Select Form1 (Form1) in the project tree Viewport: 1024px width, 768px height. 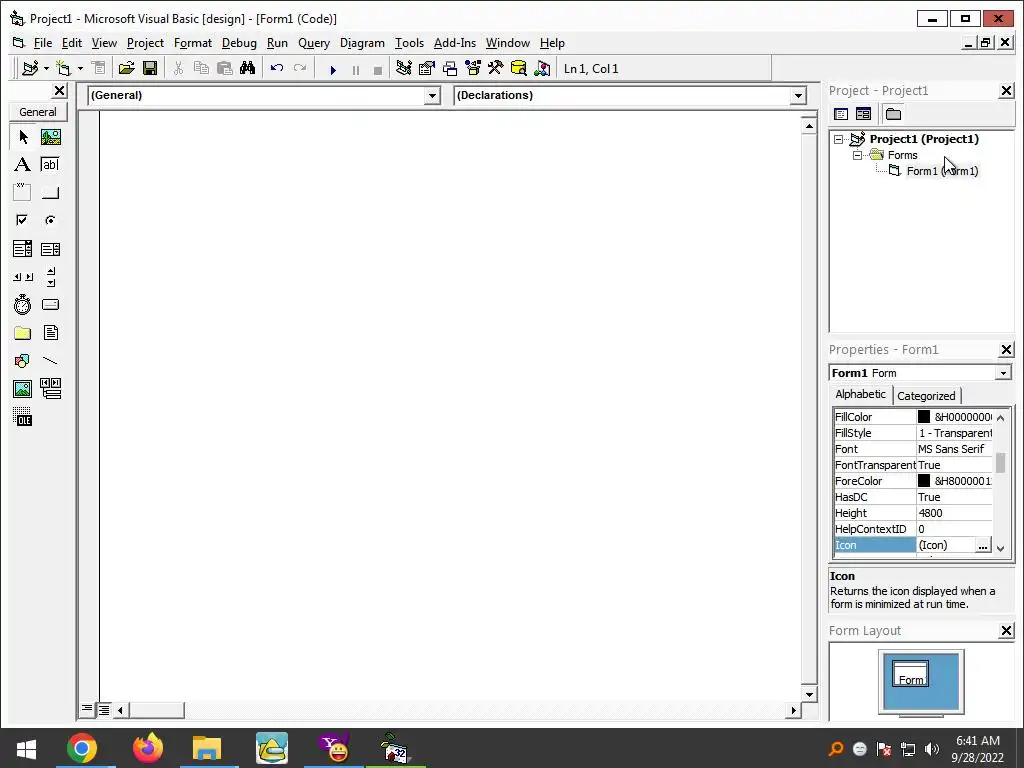[942, 171]
